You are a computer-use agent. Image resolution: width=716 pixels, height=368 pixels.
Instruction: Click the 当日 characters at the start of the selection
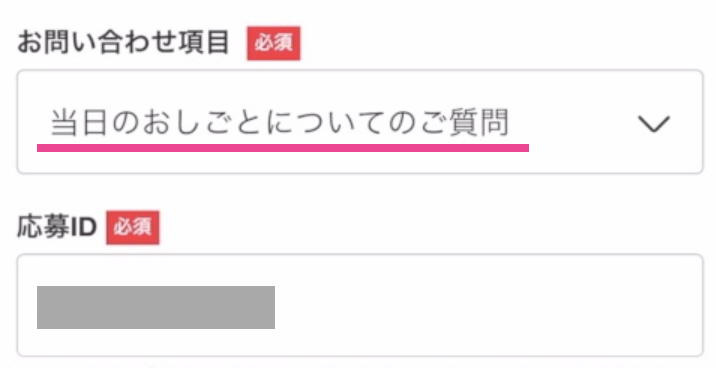(x=78, y=123)
